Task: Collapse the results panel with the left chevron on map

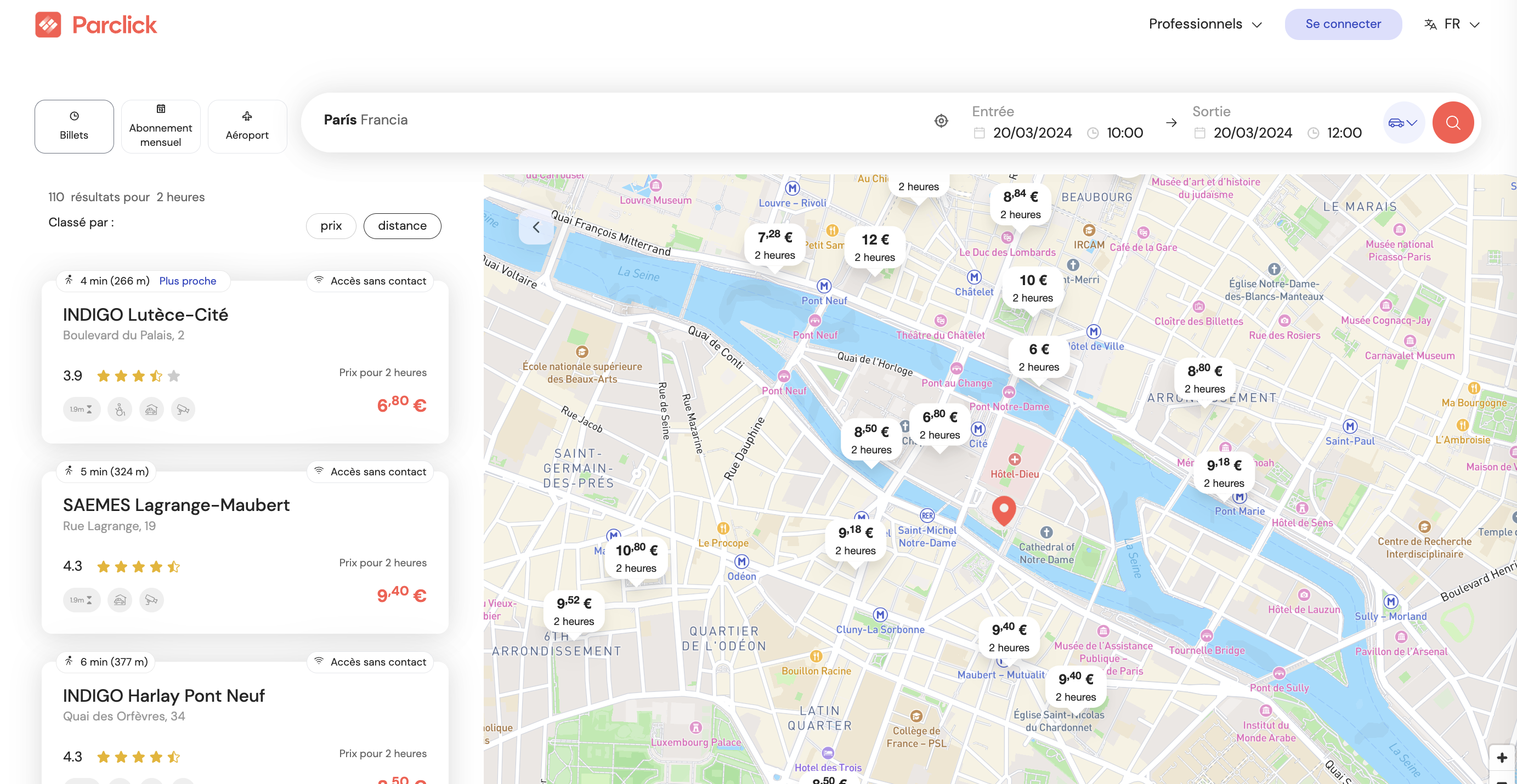Action: pos(536,226)
